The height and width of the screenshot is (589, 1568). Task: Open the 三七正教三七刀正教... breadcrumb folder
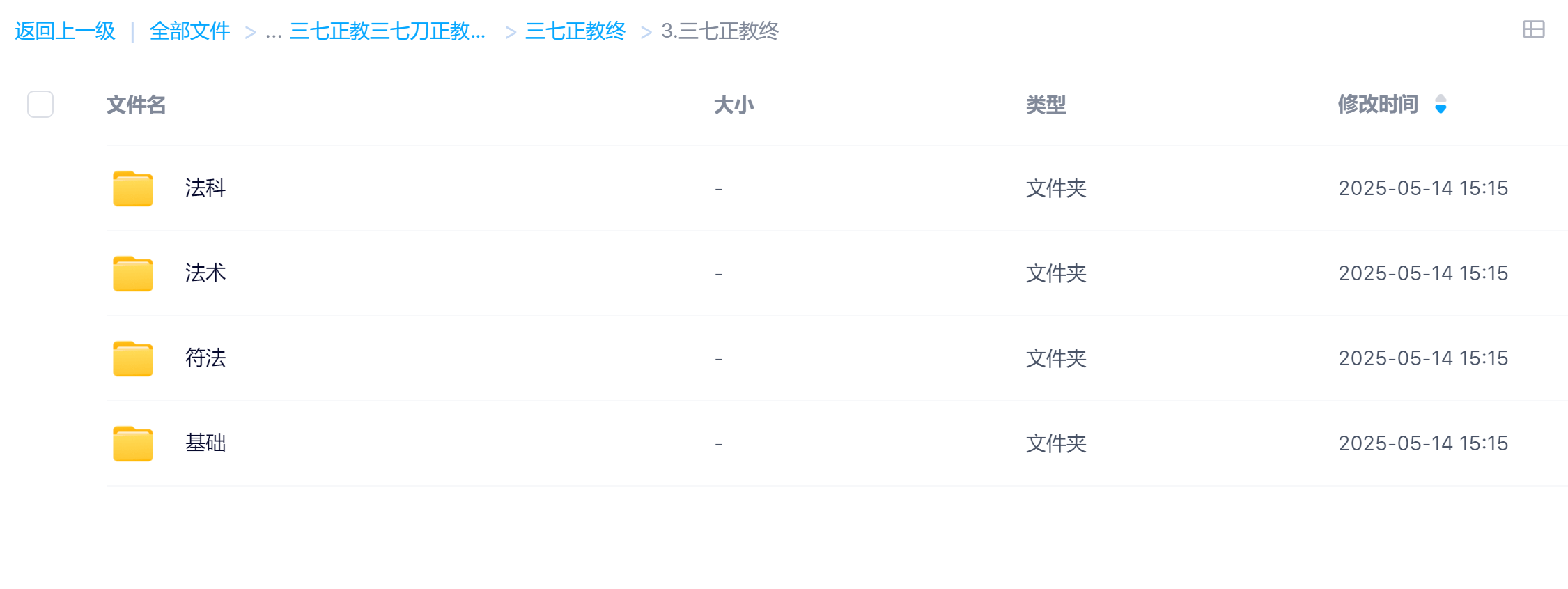[x=387, y=31]
